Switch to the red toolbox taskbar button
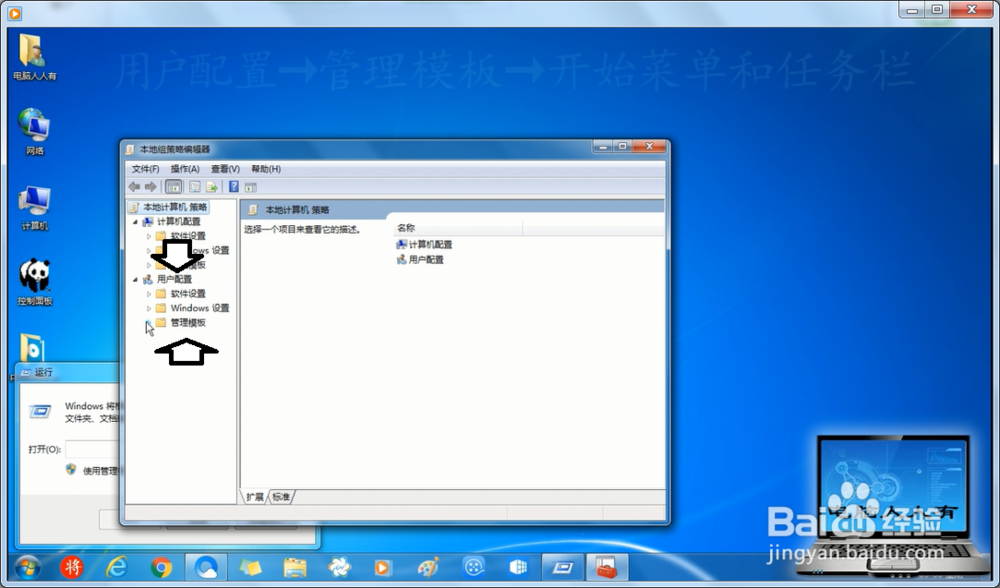Viewport: 1000px width, 588px height. (607, 567)
